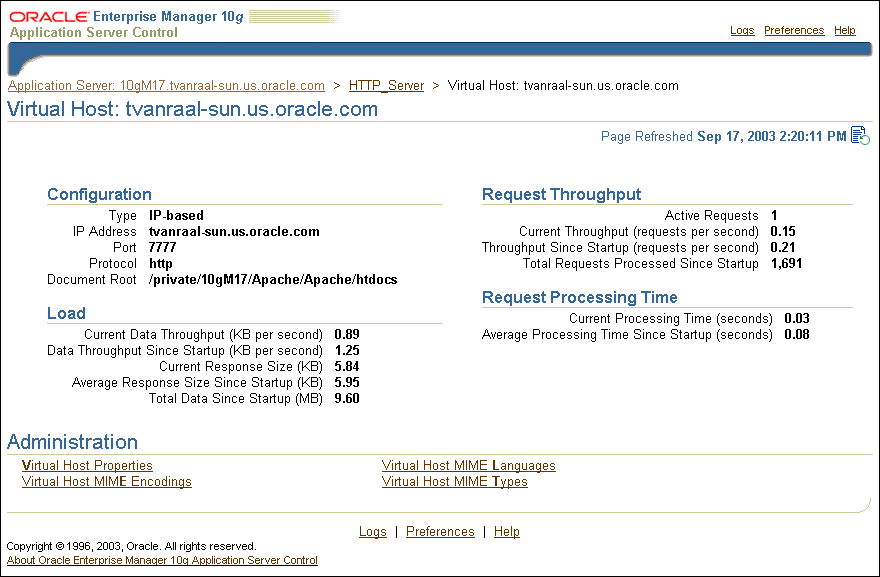
Task: Click the Virtual Host breadcrumb current-page text
Action: [563, 85]
